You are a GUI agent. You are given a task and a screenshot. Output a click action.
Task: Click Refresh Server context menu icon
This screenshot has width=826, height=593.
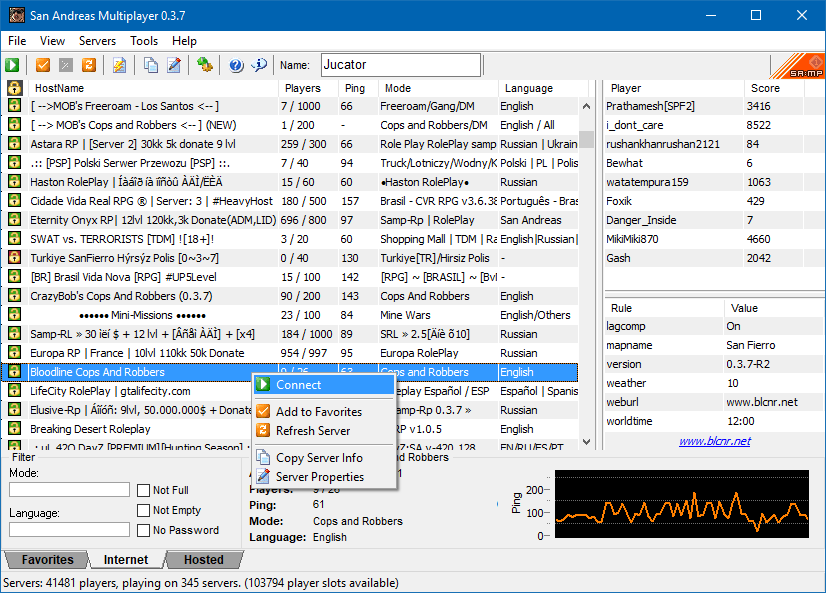point(263,430)
